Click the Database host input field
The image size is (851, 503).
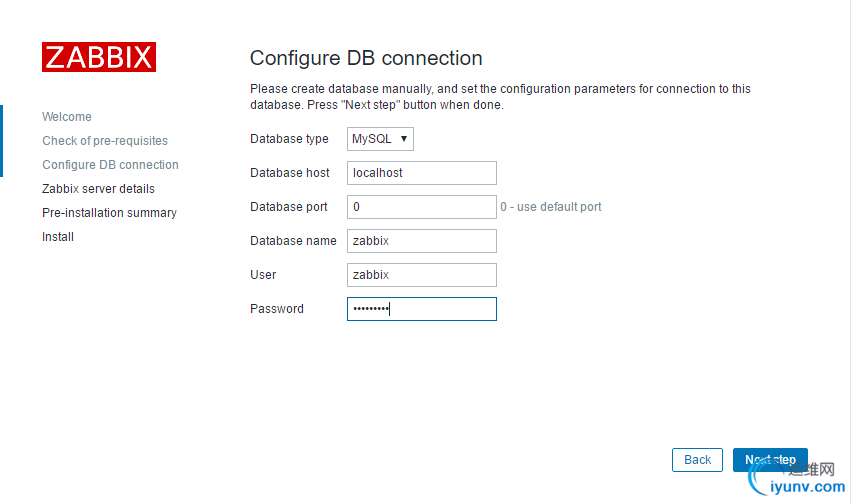click(x=421, y=173)
